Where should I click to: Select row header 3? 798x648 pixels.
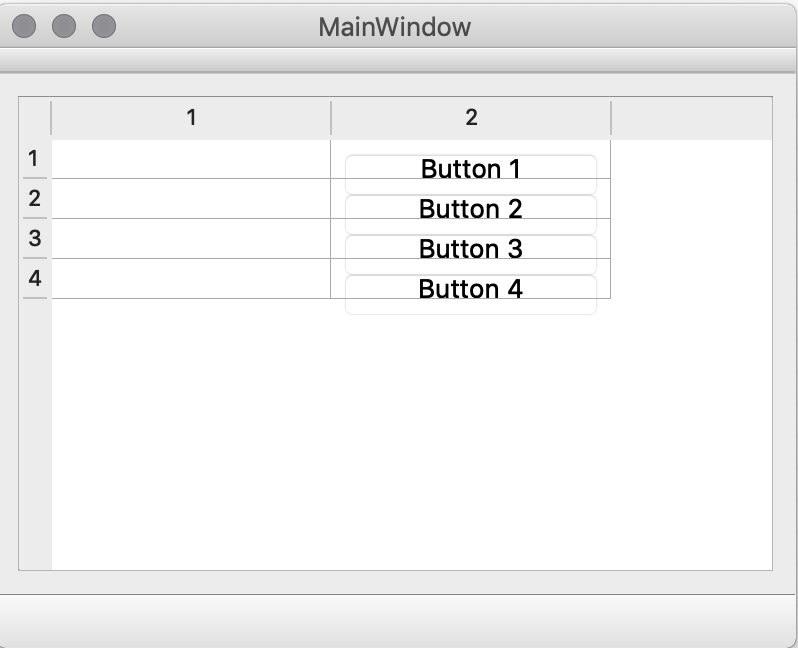pyautogui.click(x=35, y=239)
